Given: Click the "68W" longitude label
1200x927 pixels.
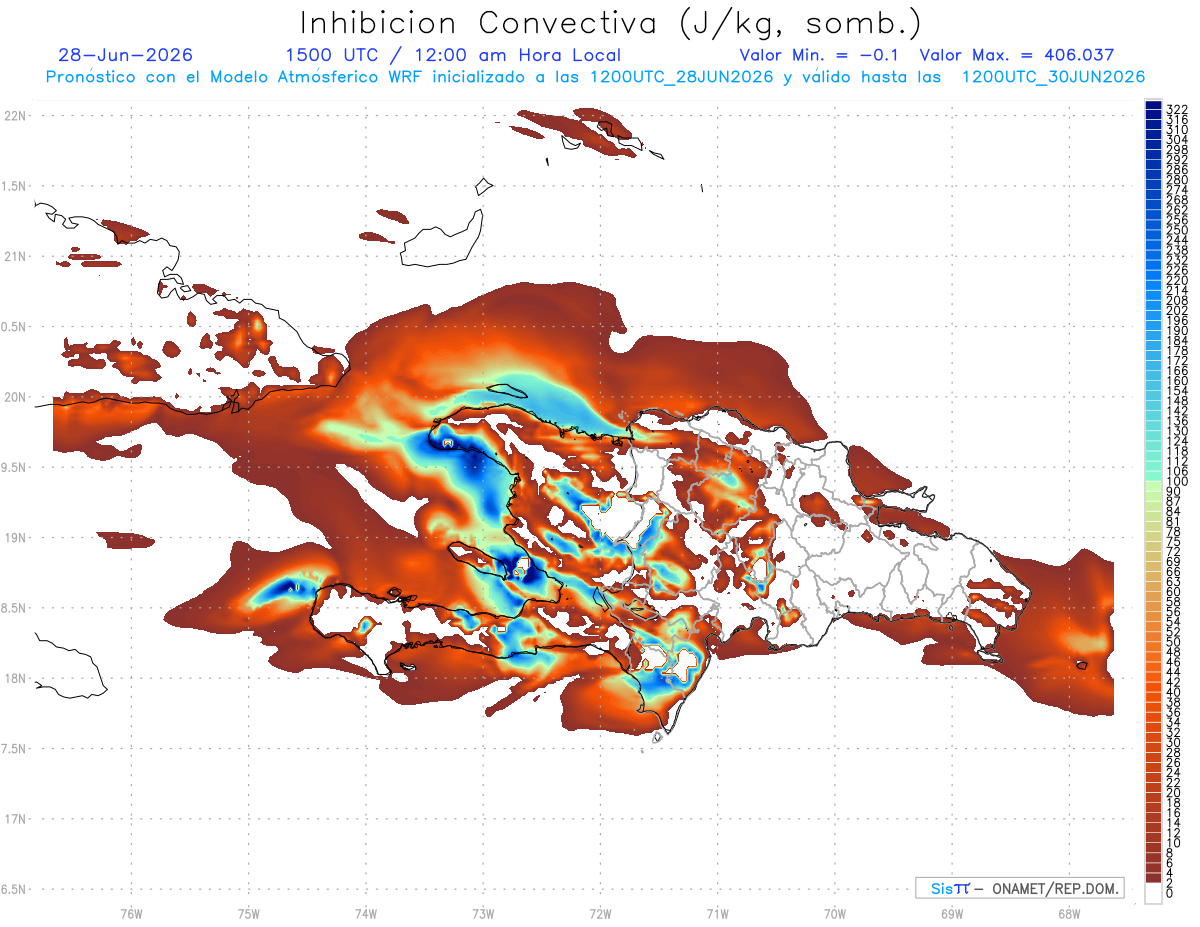Looking at the screenshot, I should pyautogui.click(x=1069, y=912).
